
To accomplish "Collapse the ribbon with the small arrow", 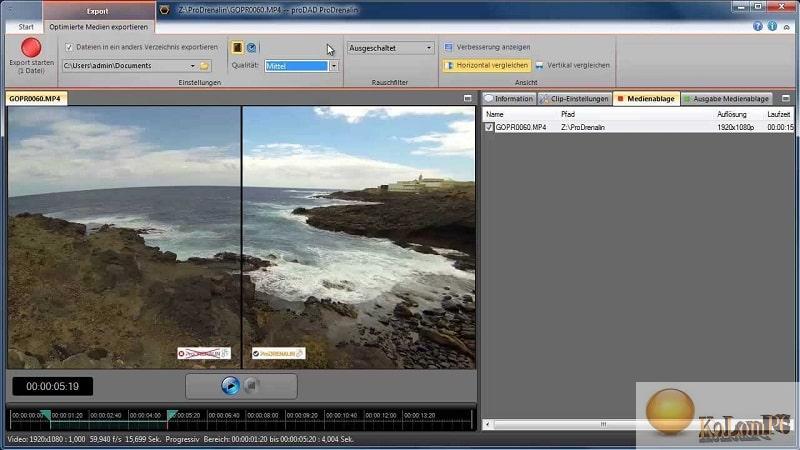I will (x=787, y=27).
